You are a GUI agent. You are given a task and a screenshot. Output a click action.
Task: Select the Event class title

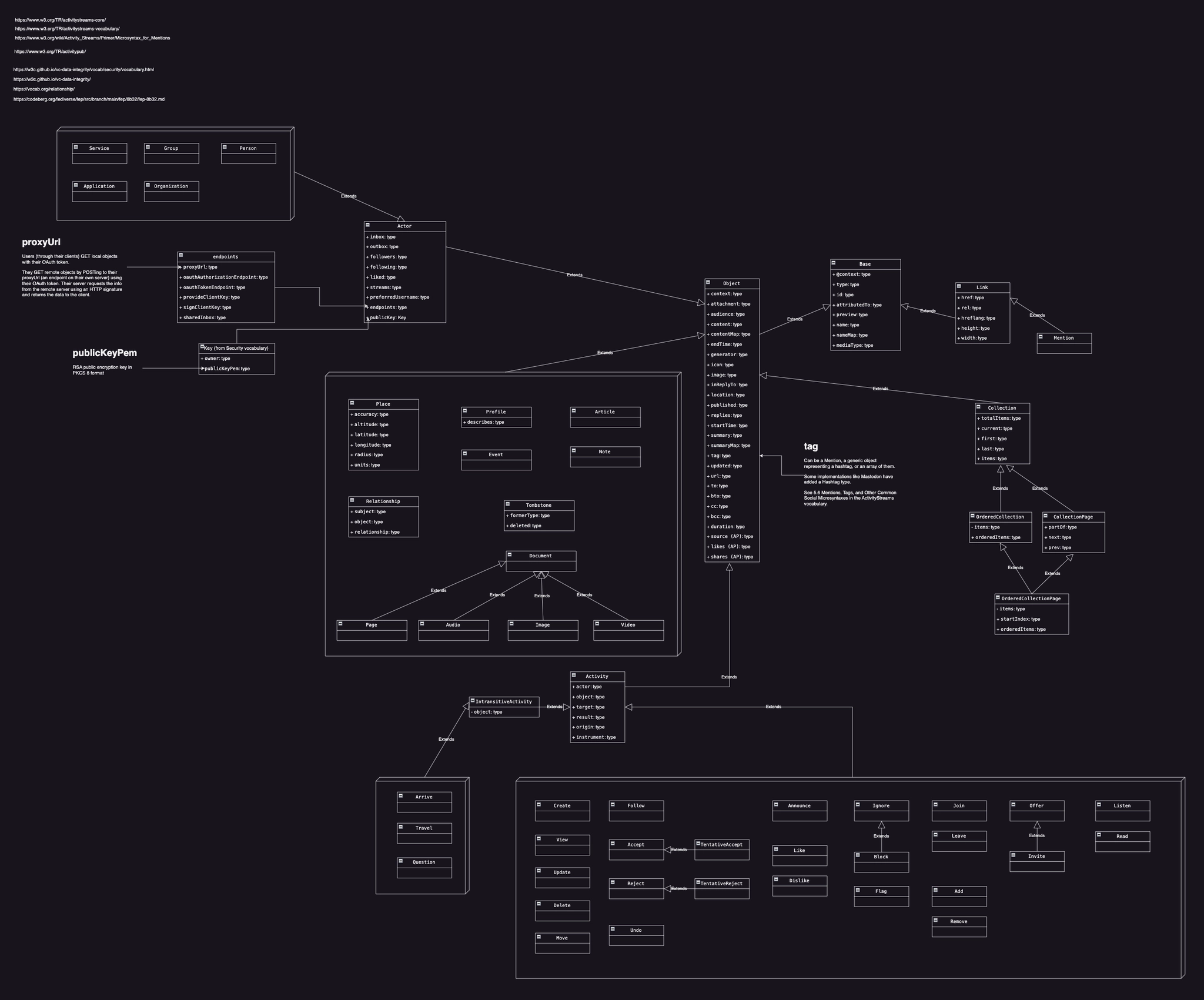tap(496, 454)
